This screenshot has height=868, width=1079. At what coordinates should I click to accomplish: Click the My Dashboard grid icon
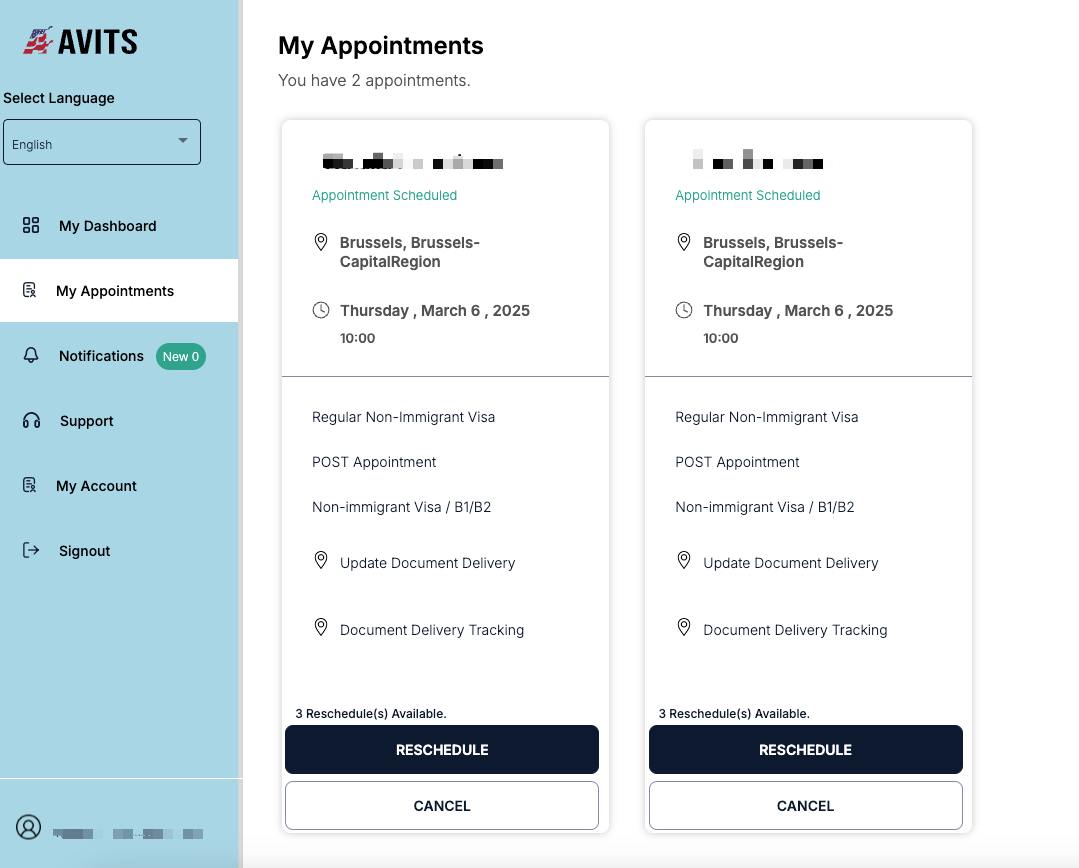pyautogui.click(x=31, y=225)
